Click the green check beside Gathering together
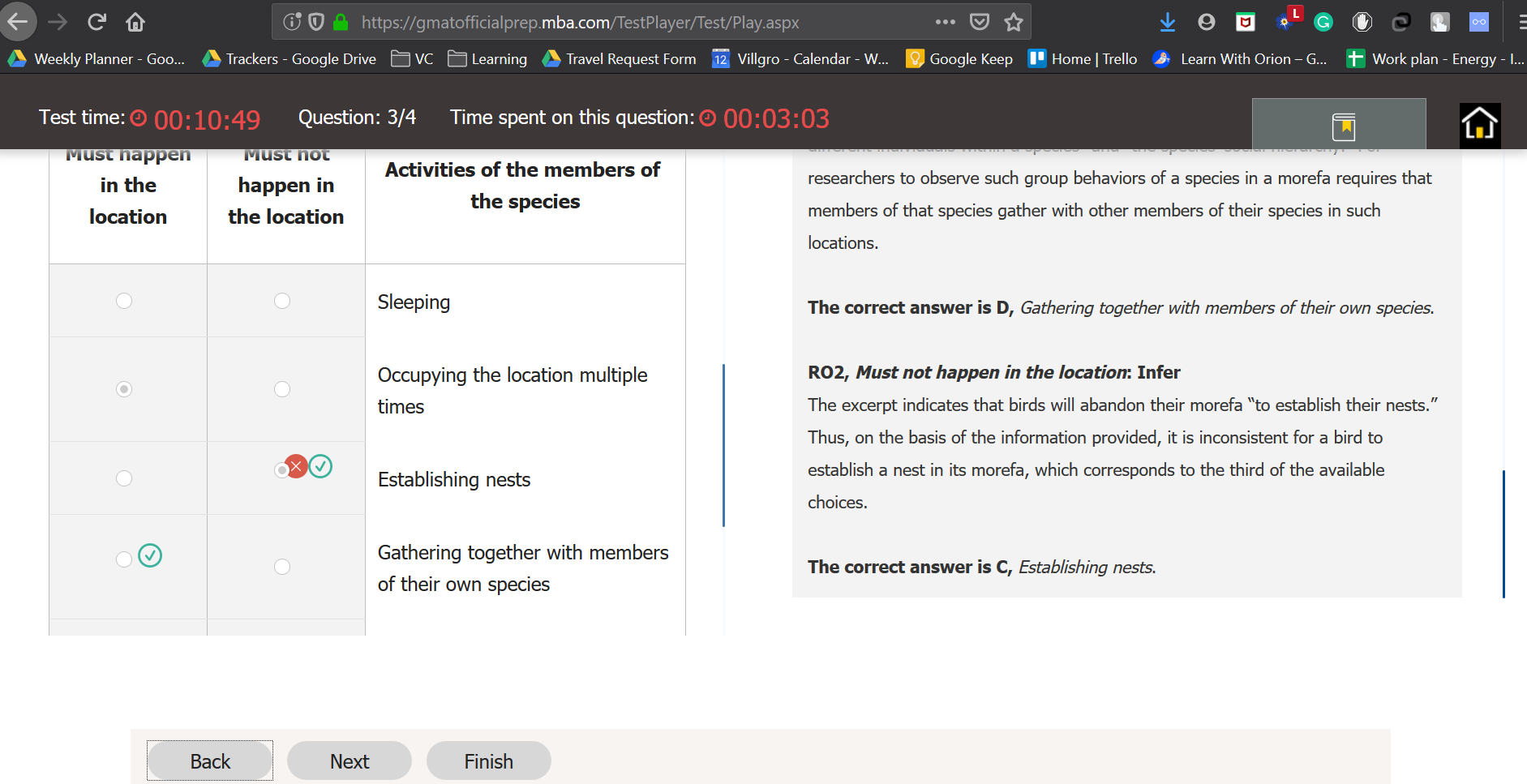The width and height of the screenshot is (1527, 784). [x=150, y=555]
